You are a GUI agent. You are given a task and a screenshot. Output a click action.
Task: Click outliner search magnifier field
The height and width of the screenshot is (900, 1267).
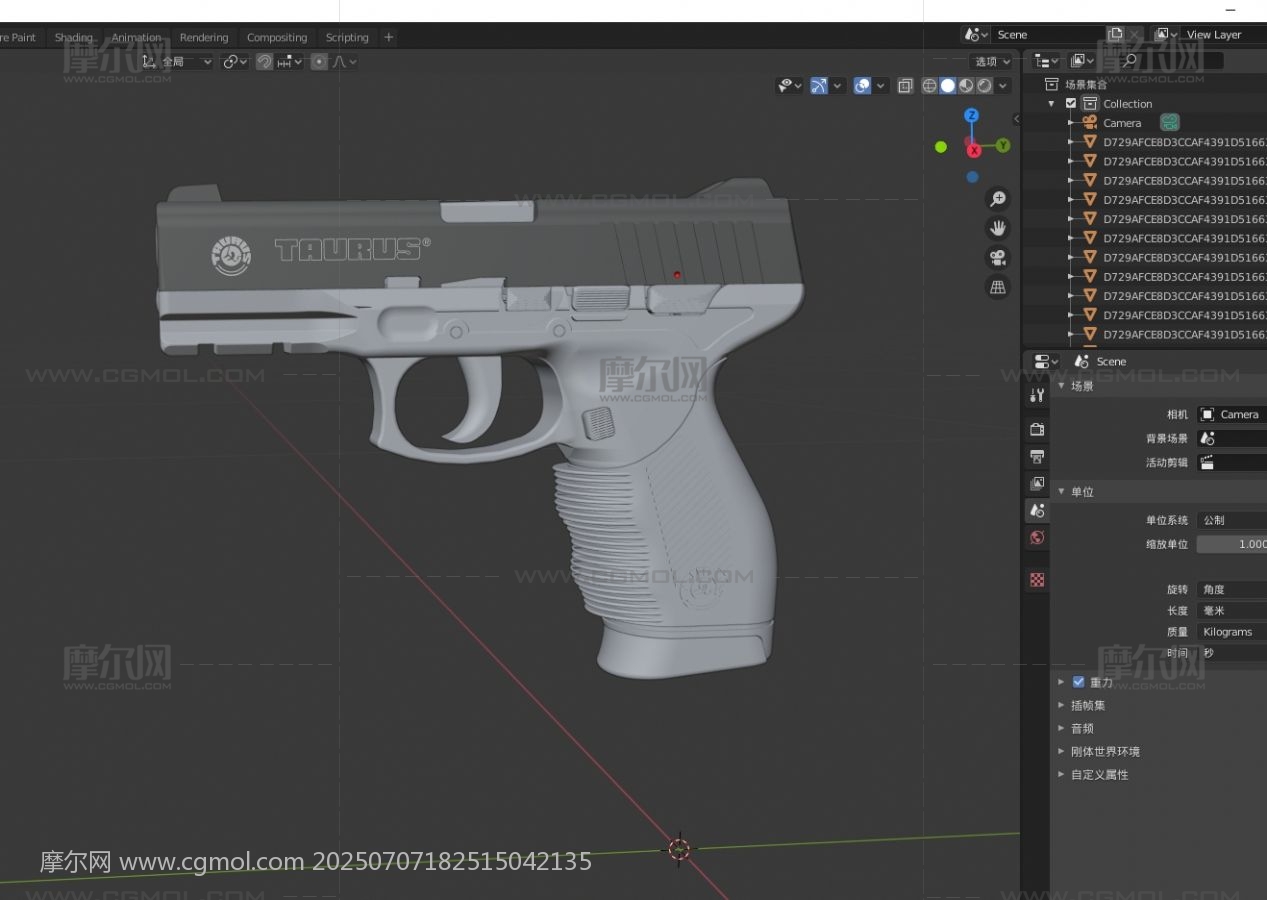tap(1170, 61)
